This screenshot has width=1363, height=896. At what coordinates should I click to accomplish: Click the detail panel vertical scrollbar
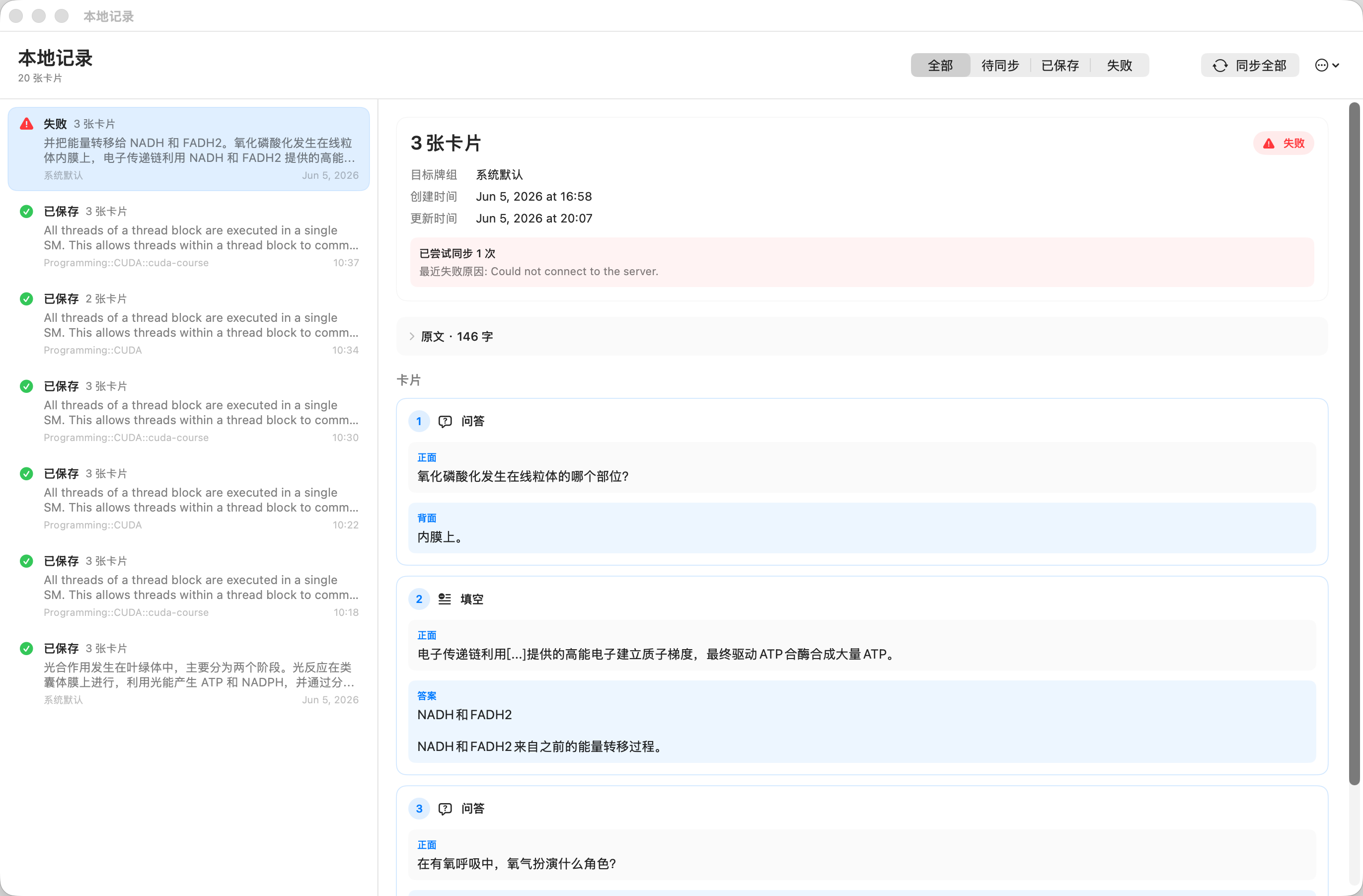point(1354,444)
